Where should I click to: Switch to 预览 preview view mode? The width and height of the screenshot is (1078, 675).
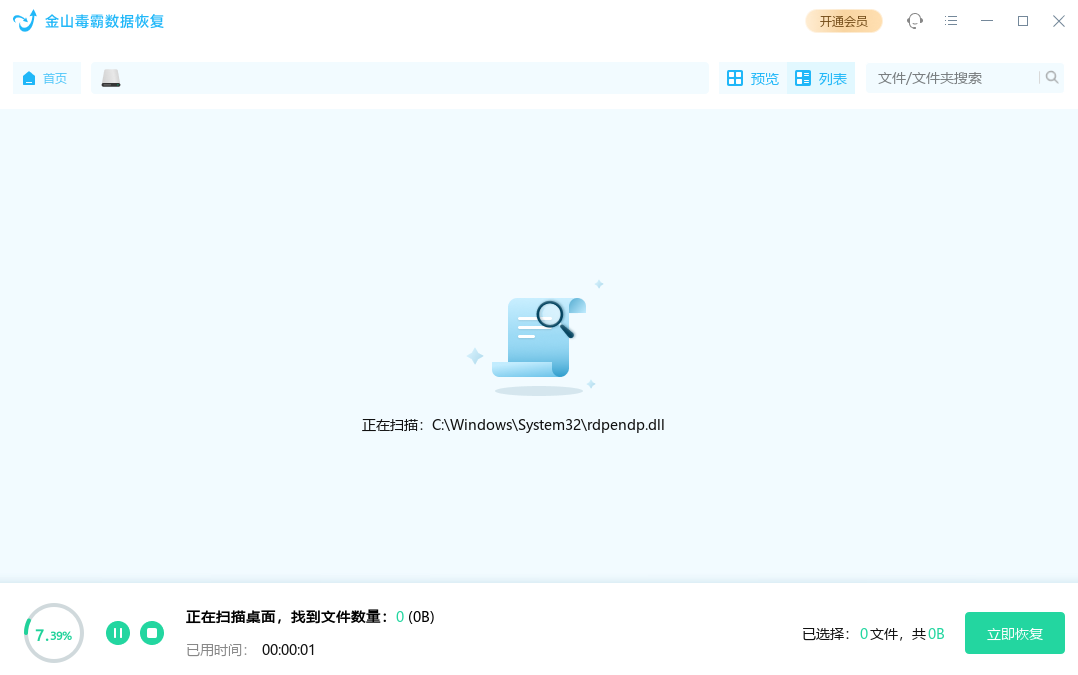[752, 77]
